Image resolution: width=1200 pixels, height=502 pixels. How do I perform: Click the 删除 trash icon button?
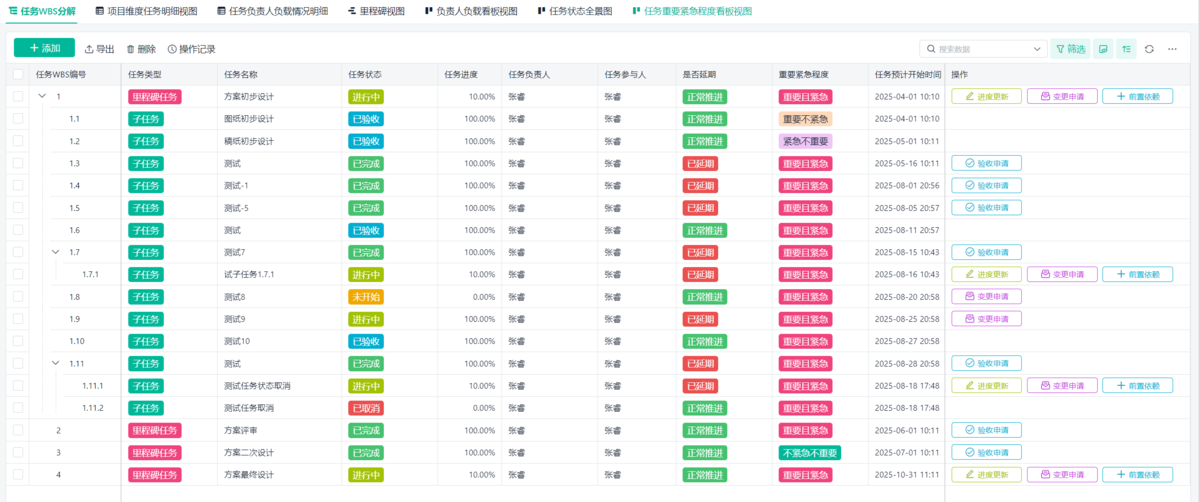[141, 48]
